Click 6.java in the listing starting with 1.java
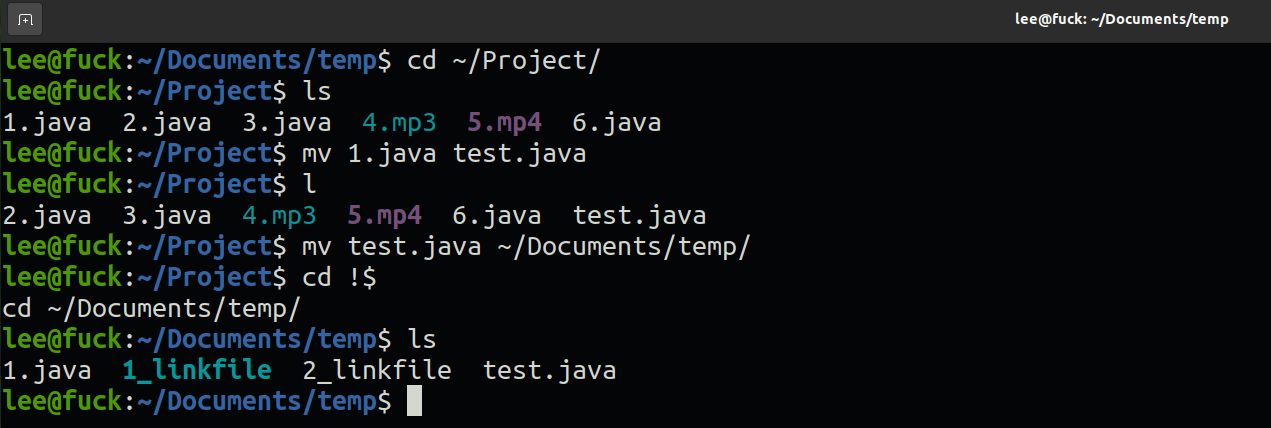This screenshot has width=1271, height=428. (x=617, y=123)
